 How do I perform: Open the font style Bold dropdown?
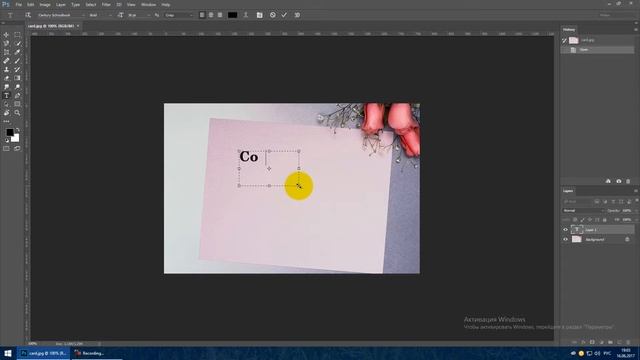(x=100, y=15)
